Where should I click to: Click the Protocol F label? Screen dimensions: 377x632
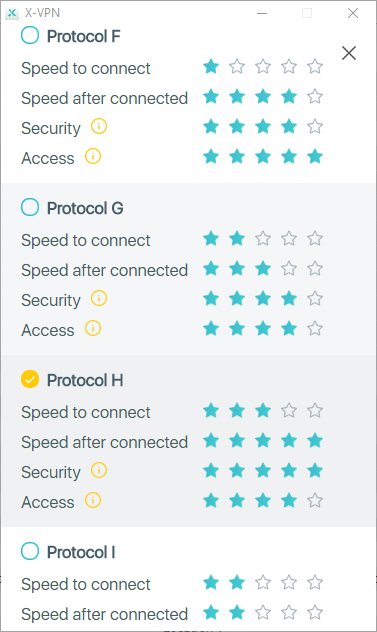click(x=83, y=36)
